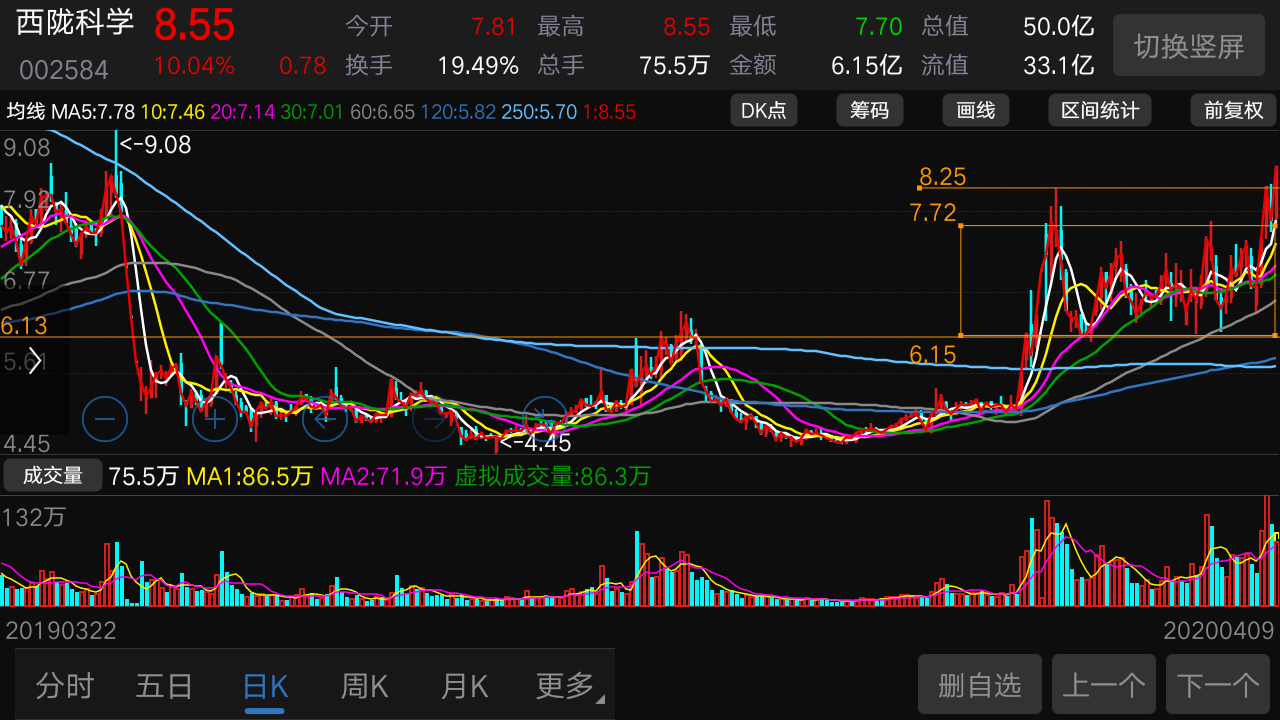Select the 周K weekly candlestick tab
Screen dimensions: 1280x720
click(365, 686)
